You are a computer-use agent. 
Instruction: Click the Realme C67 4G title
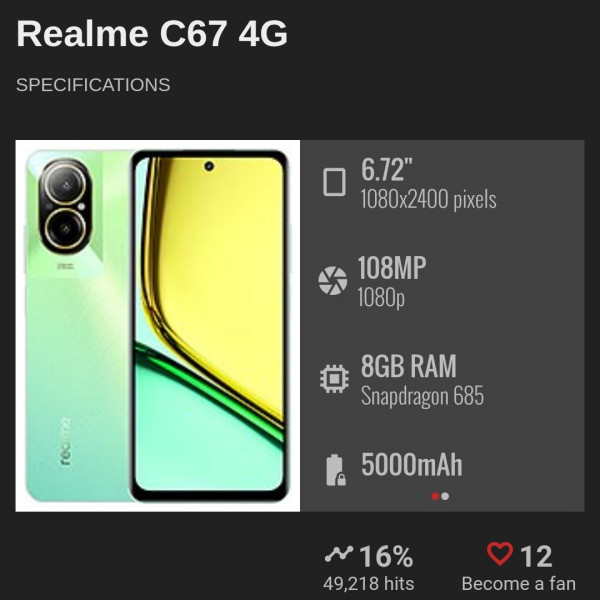point(152,34)
